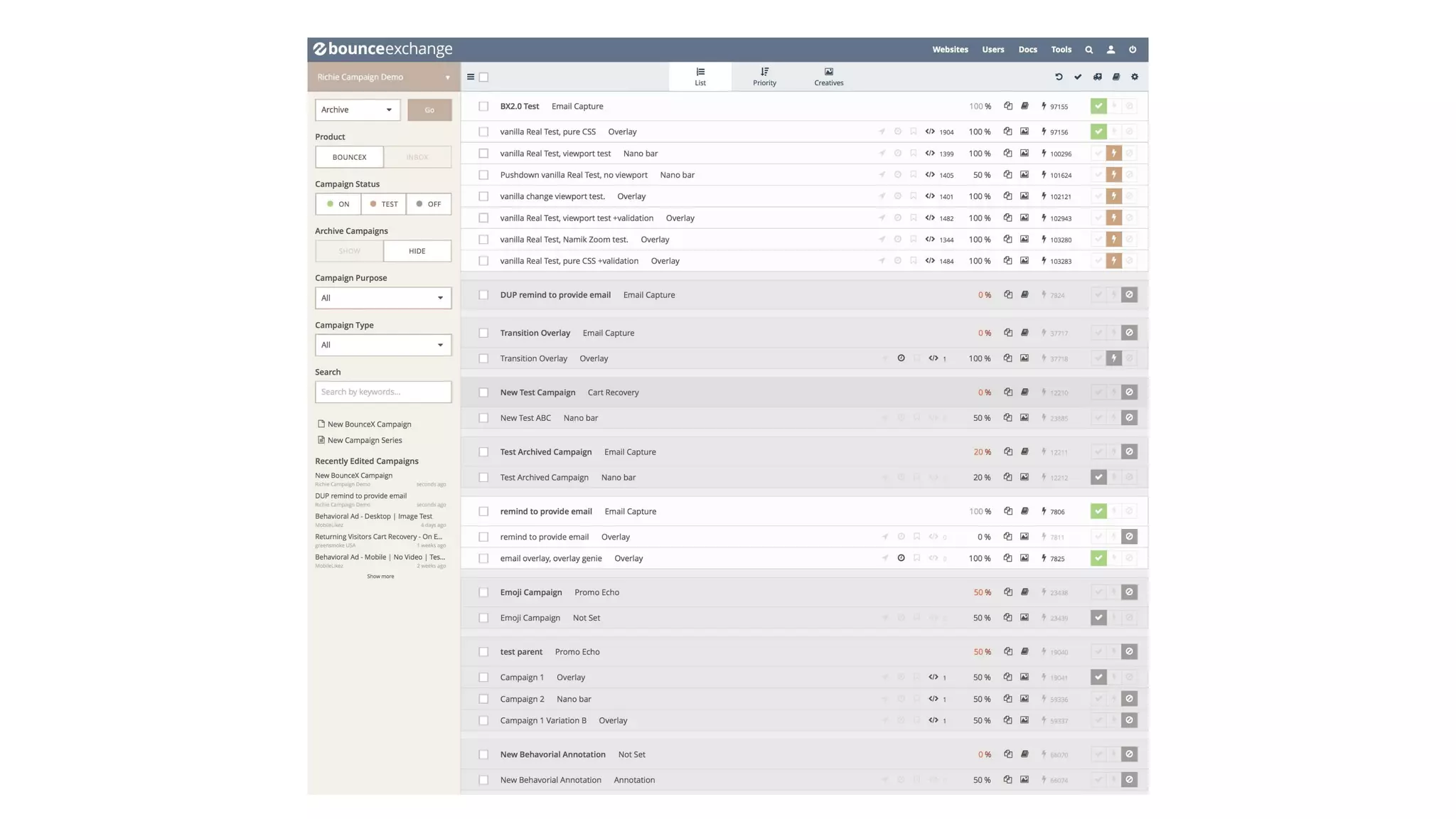This screenshot has height=819, width=1456.
Task: Click the hamburger list icon beside the select-all checkbox
Action: 471,77
